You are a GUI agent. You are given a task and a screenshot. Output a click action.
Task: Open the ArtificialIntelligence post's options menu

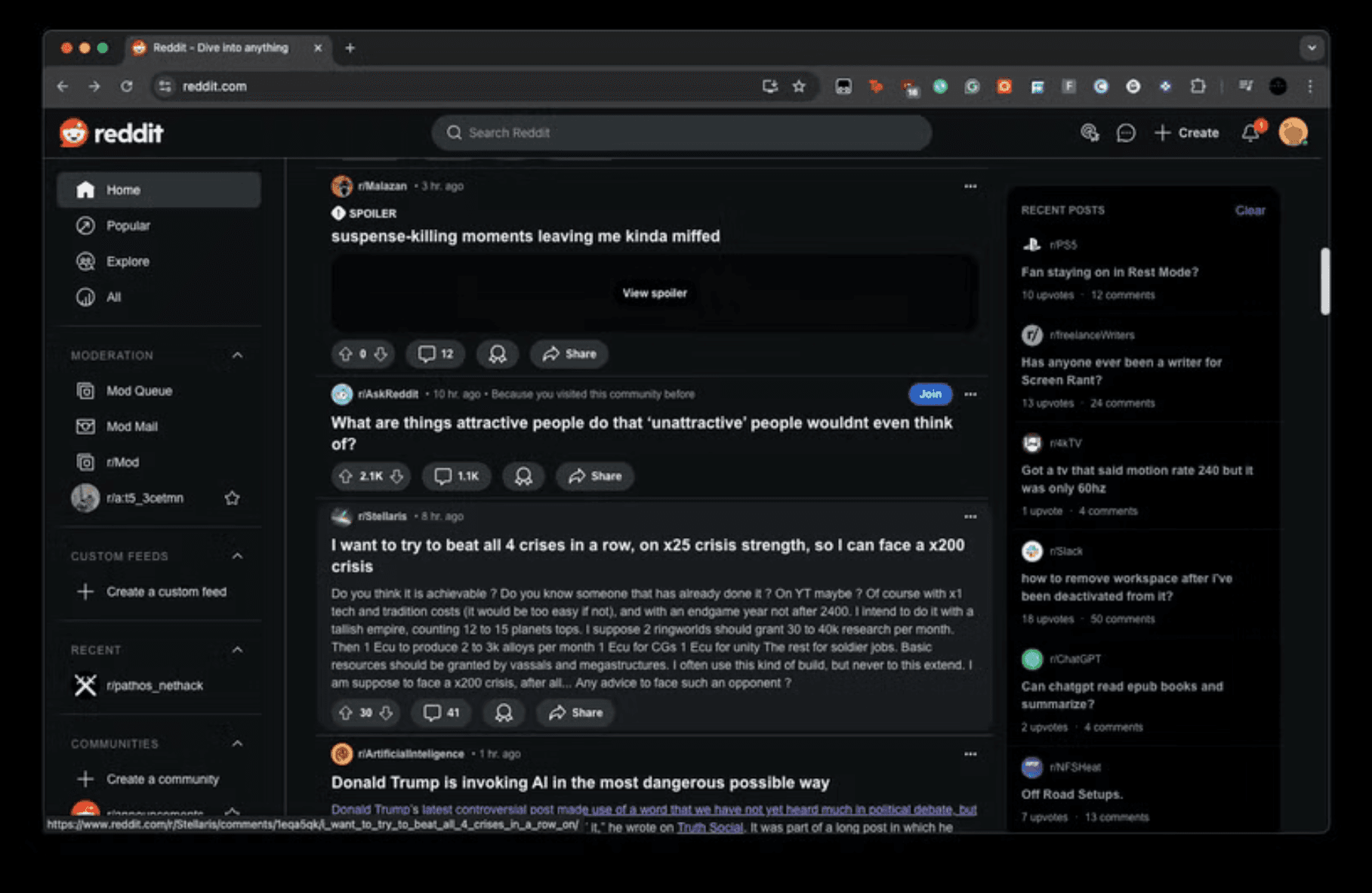970,754
